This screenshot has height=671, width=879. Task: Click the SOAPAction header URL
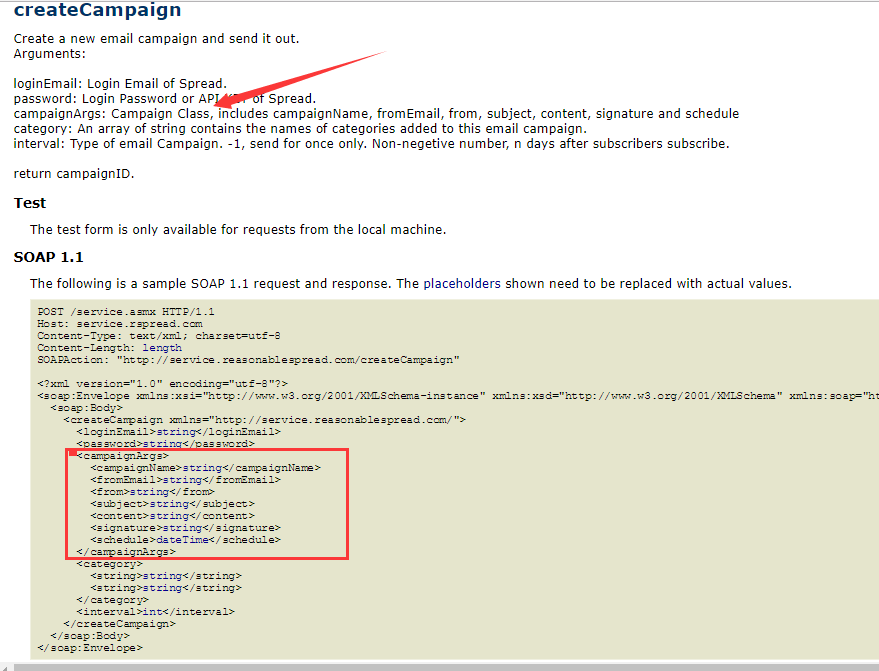click(x=288, y=359)
